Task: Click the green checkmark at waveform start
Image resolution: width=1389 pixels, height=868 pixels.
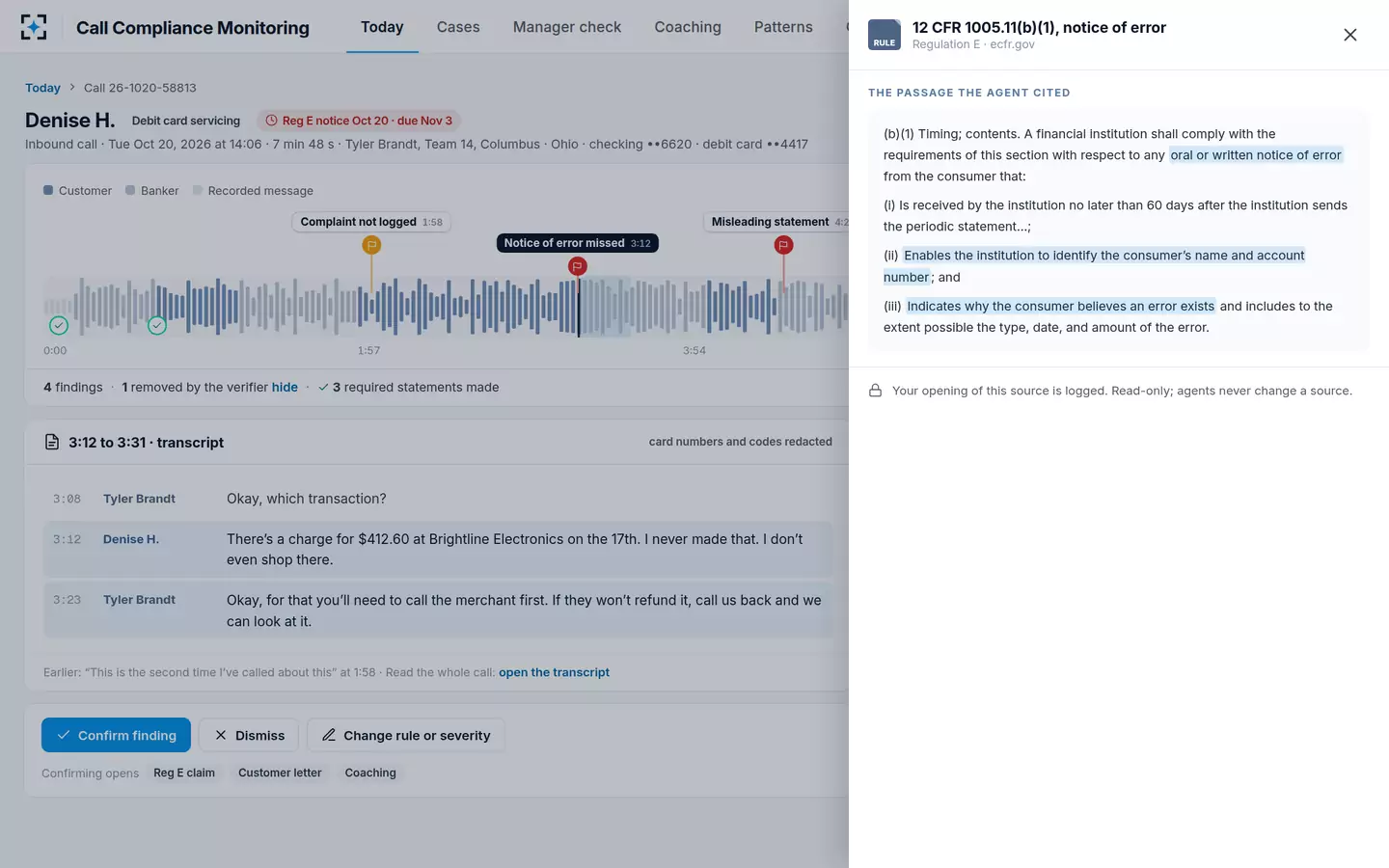Action: pos(59,325)
